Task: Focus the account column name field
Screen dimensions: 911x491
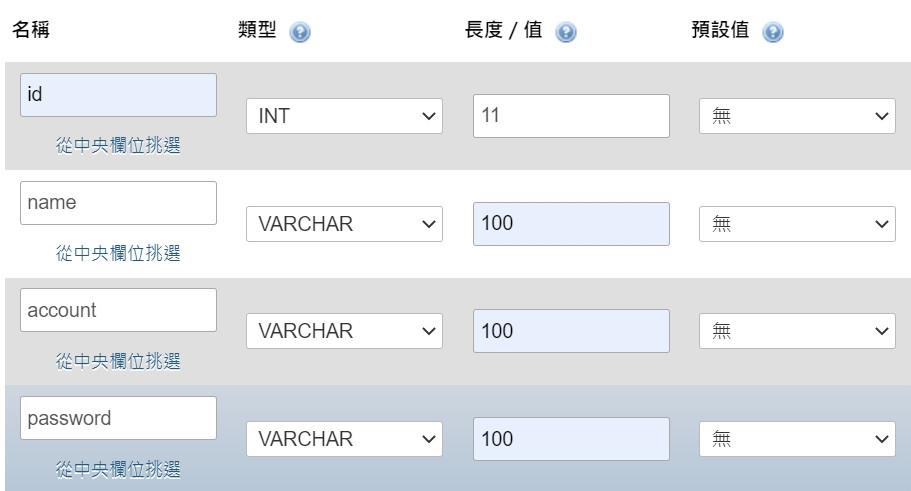Action: [x=119, y=310]
